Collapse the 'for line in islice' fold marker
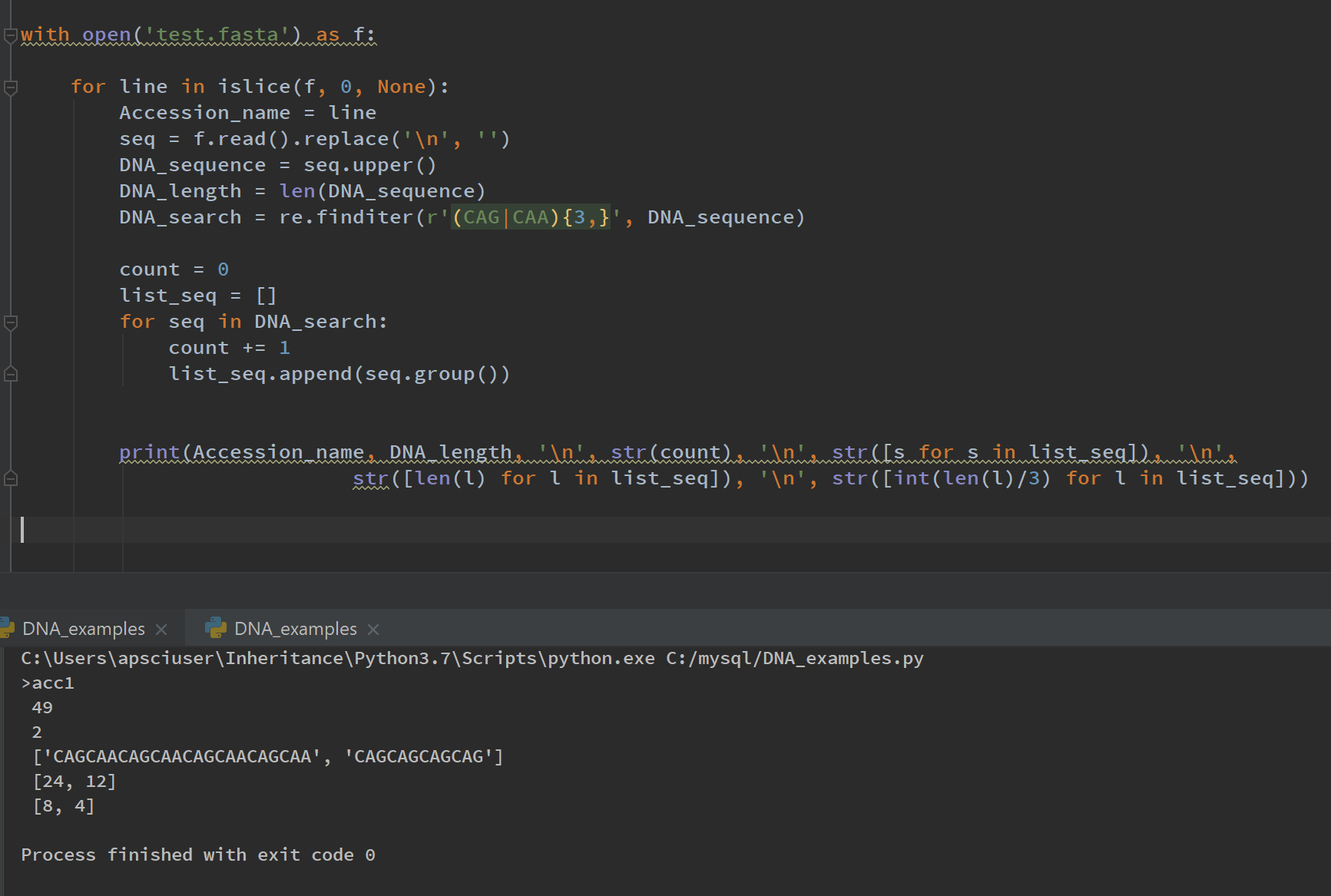This screenshot has height=896, width=1331. [11, 88]
